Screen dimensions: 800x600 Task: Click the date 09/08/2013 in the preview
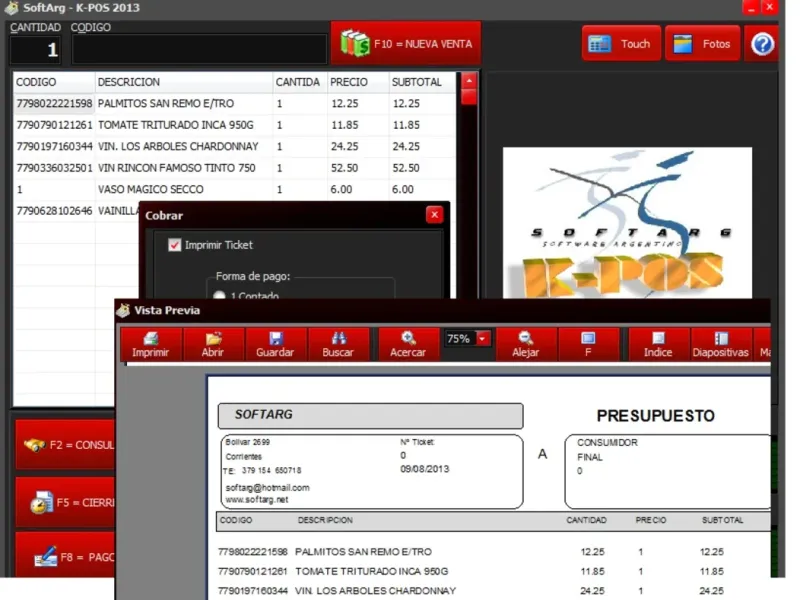(x=424, y=469)
